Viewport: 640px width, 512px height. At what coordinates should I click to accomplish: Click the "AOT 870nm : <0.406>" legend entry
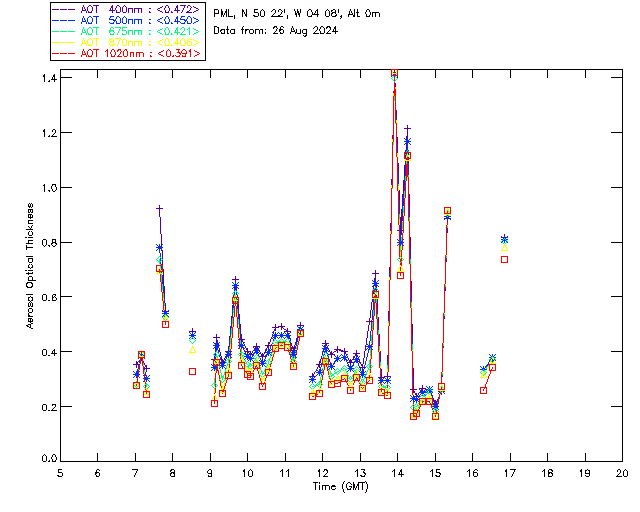pyautogui.click(x=127, y=42)
